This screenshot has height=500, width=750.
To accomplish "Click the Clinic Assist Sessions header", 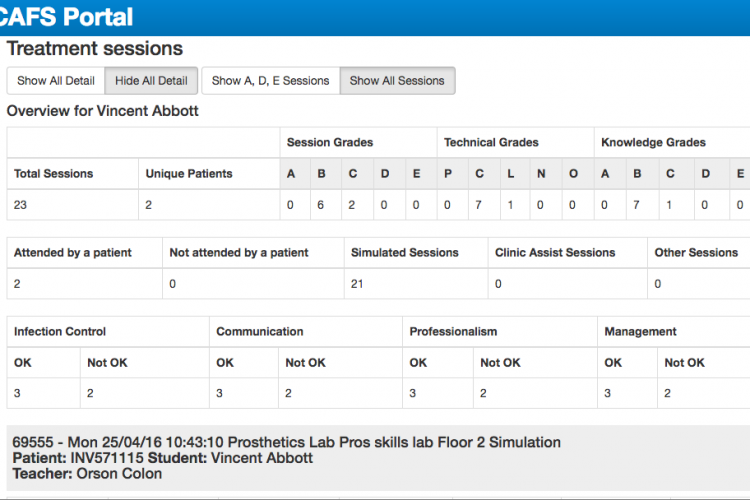I will 555,253.
